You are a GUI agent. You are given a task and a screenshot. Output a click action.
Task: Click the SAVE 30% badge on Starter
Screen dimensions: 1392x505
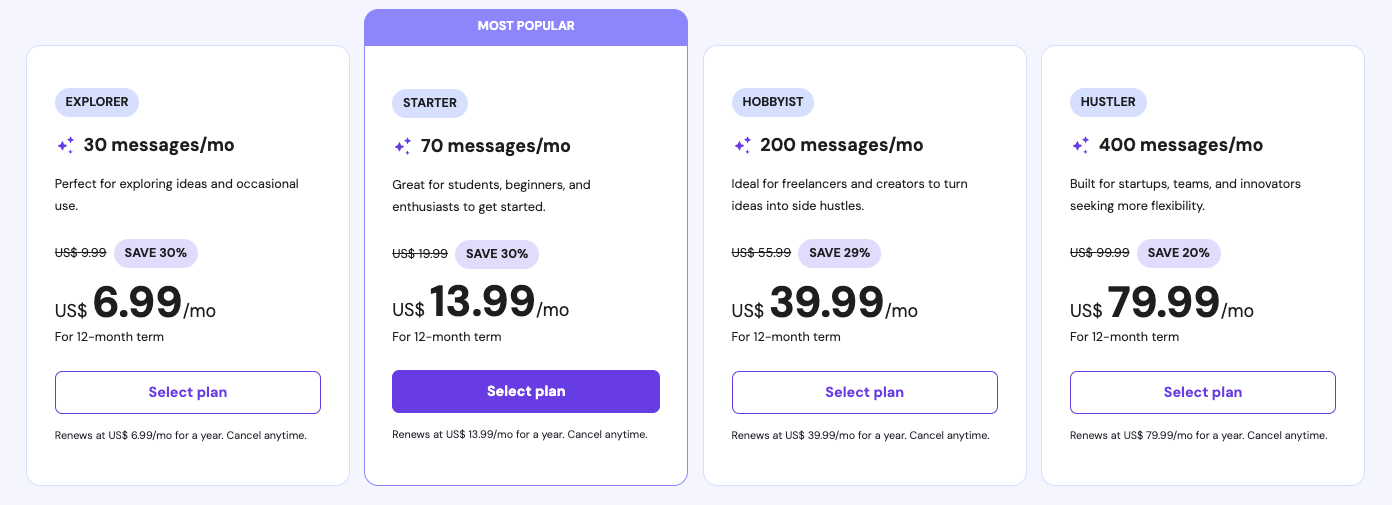click(x=497, y=254)
